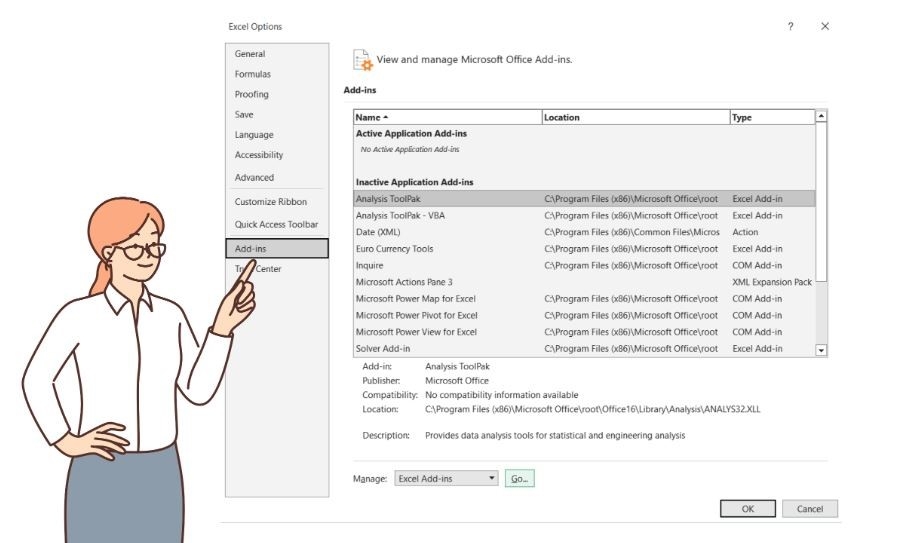
Task: Click the list scroll up arrow
Action: click(821, 116)
